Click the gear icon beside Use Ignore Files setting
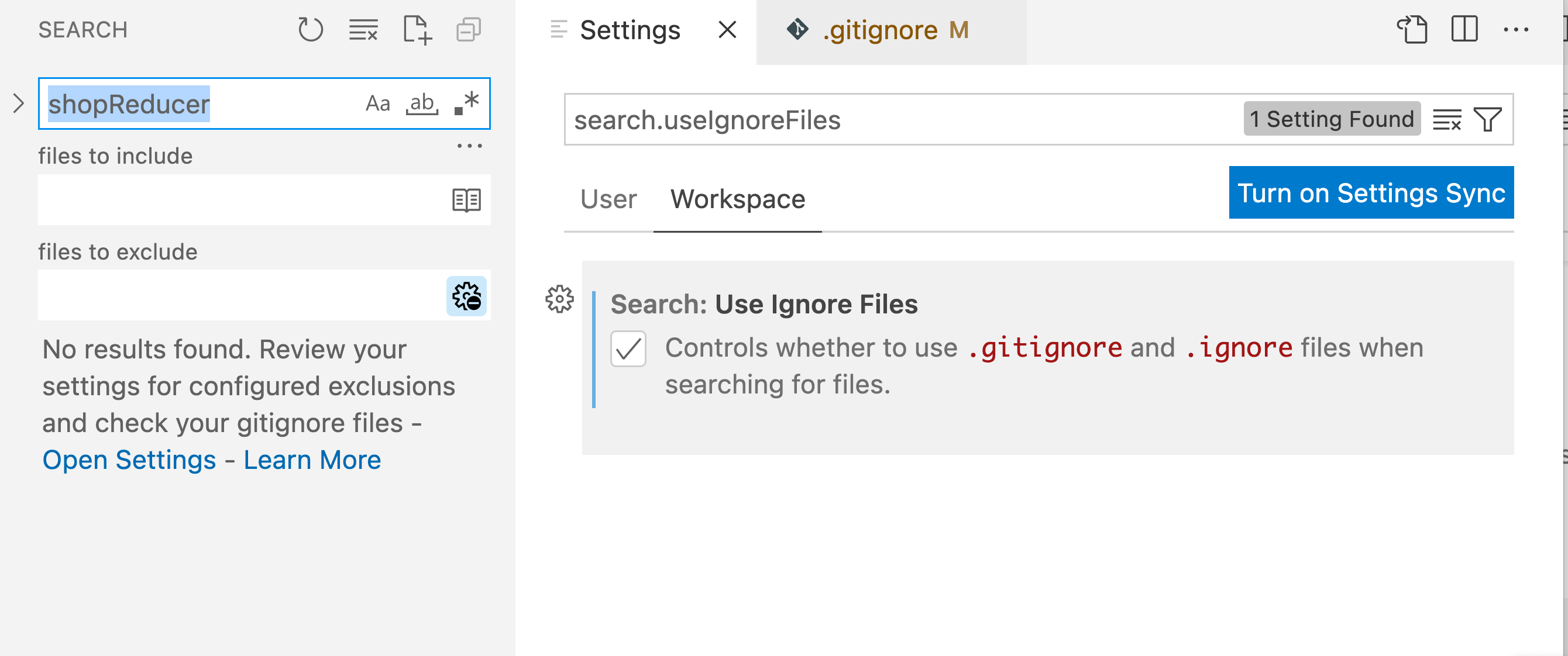1568x656 pixels. [559, 299]
